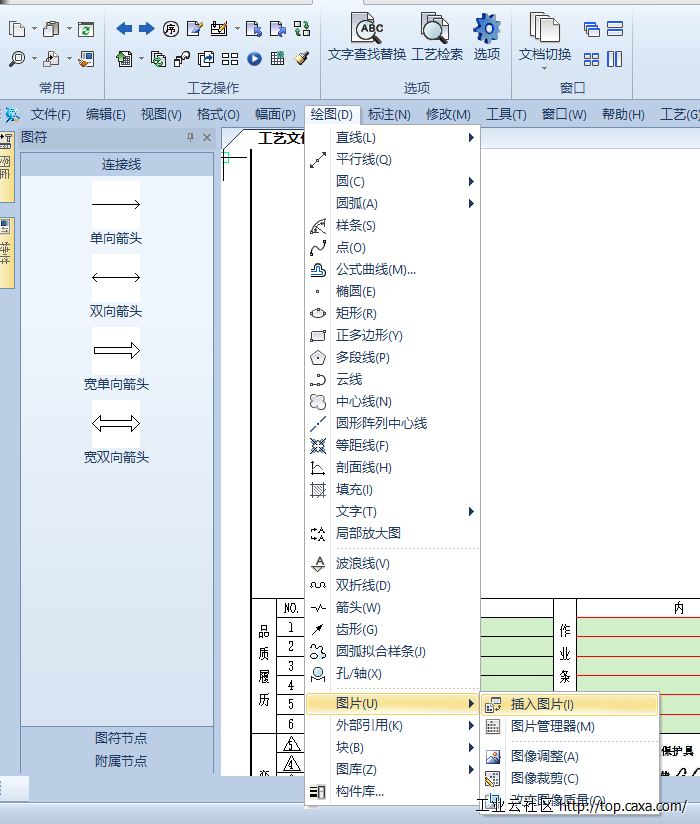Choose 等距线(F) menu entry

tap(392, 446)
